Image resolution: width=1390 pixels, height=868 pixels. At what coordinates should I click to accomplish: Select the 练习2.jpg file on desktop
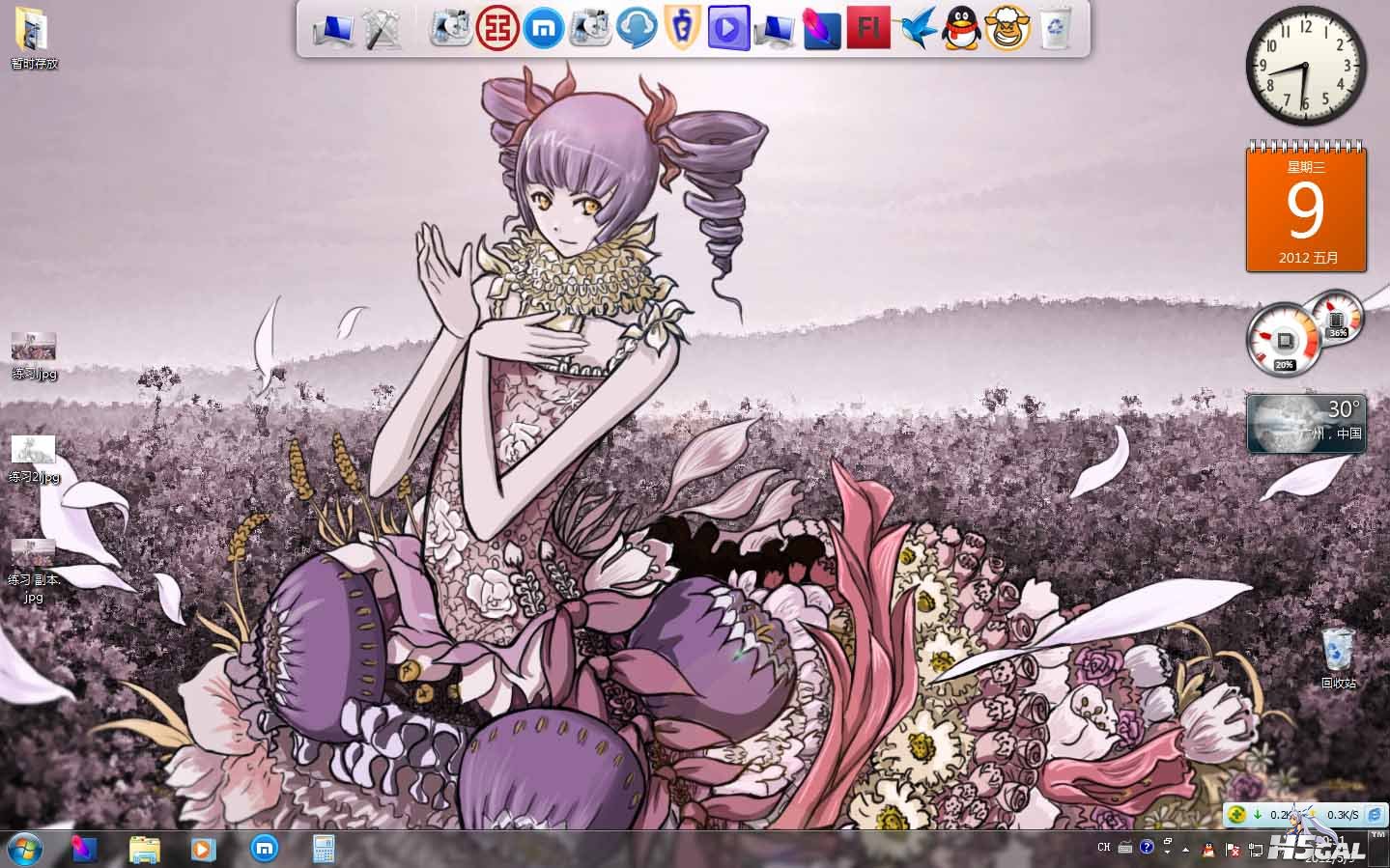click(x=34, y=461)
